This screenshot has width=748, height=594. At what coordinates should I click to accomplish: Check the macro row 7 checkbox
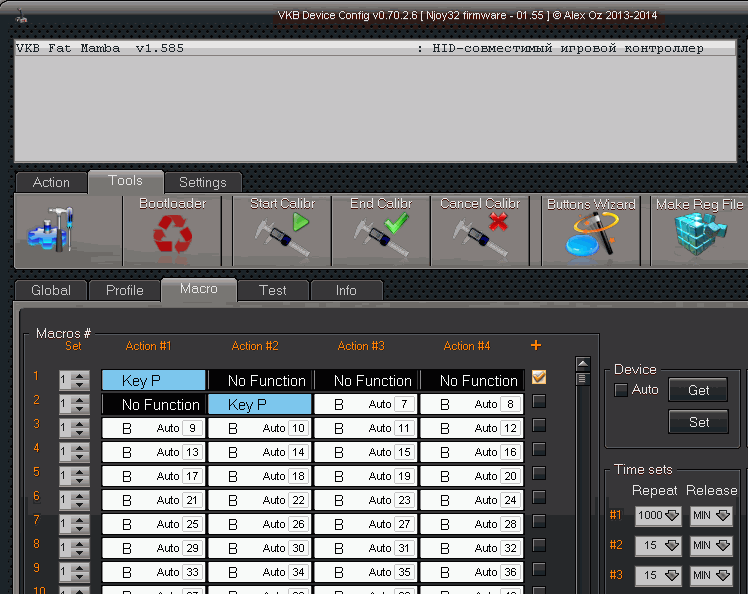coord(539,521)
